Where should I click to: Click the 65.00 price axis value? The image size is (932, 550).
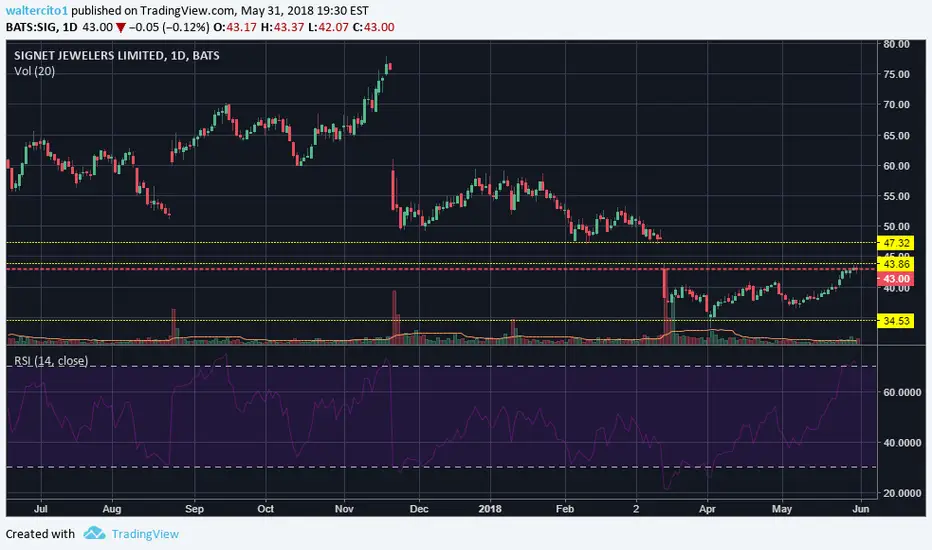click(x=896, y=136)
